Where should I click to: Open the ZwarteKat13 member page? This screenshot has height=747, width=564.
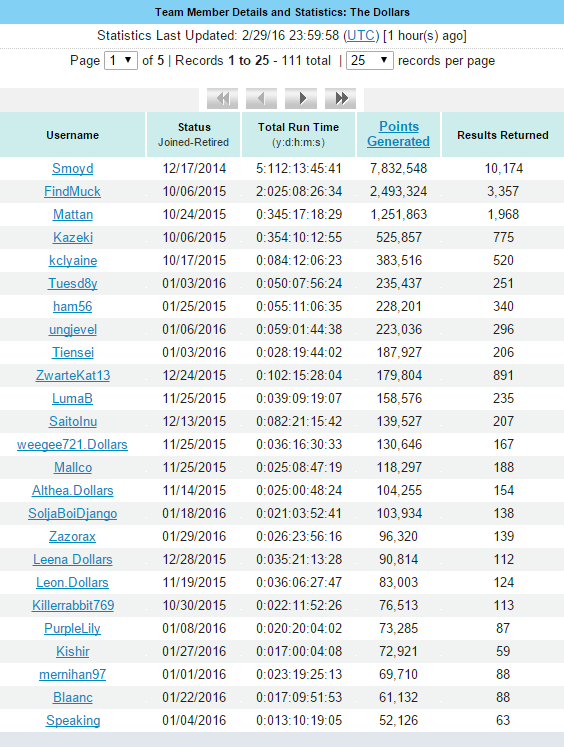coord(72,375)
